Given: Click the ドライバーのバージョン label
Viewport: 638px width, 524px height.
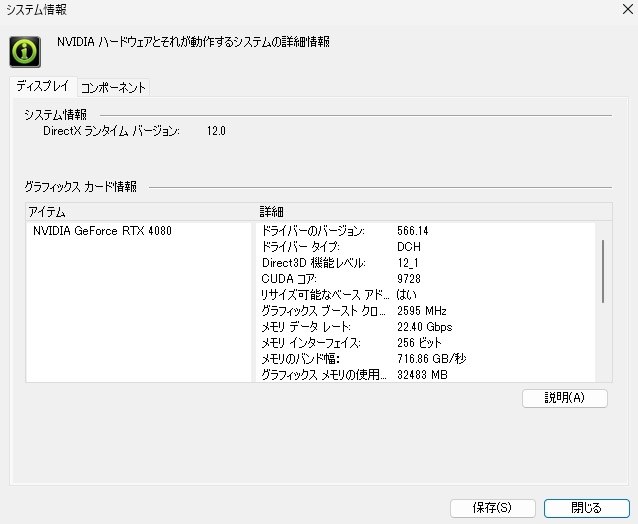Looking at the screenshot, I should (312, 231).
